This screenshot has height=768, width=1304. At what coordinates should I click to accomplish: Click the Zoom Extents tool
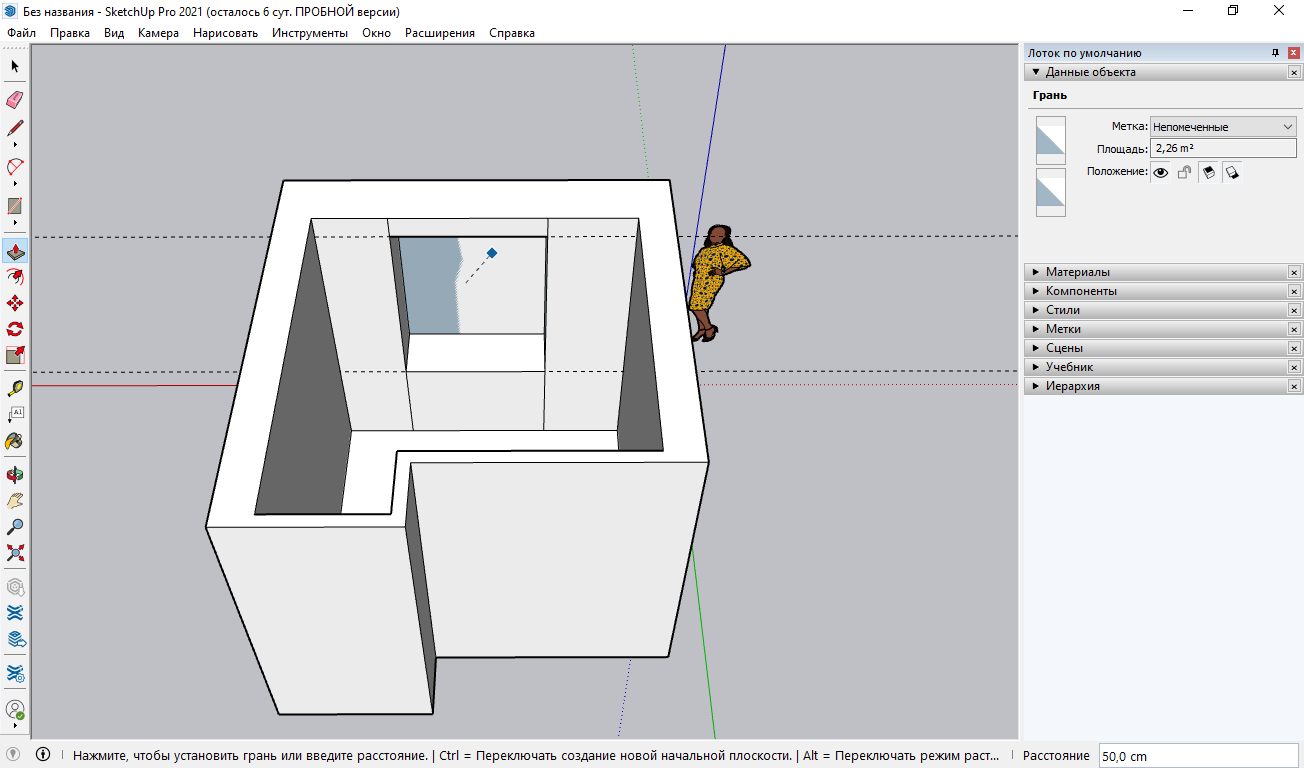pyautogui.click(x=15, y=552)
